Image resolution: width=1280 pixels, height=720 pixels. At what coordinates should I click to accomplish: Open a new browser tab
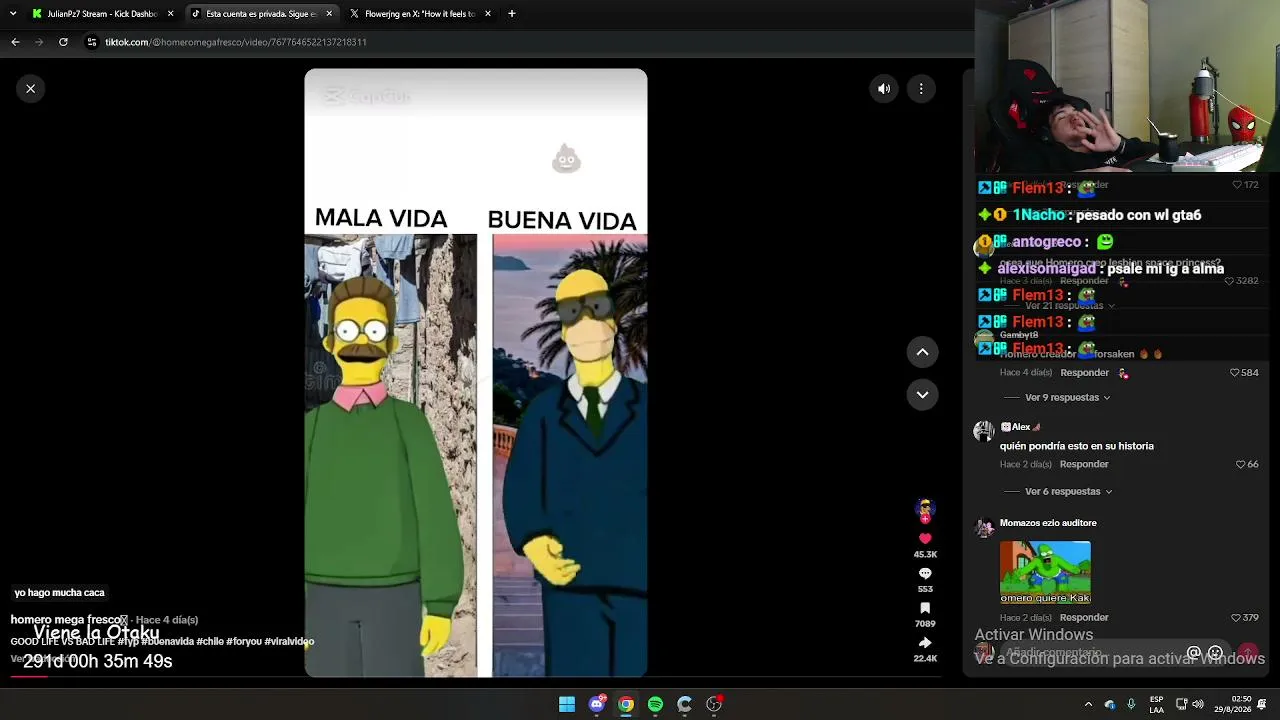click(512, 14)
